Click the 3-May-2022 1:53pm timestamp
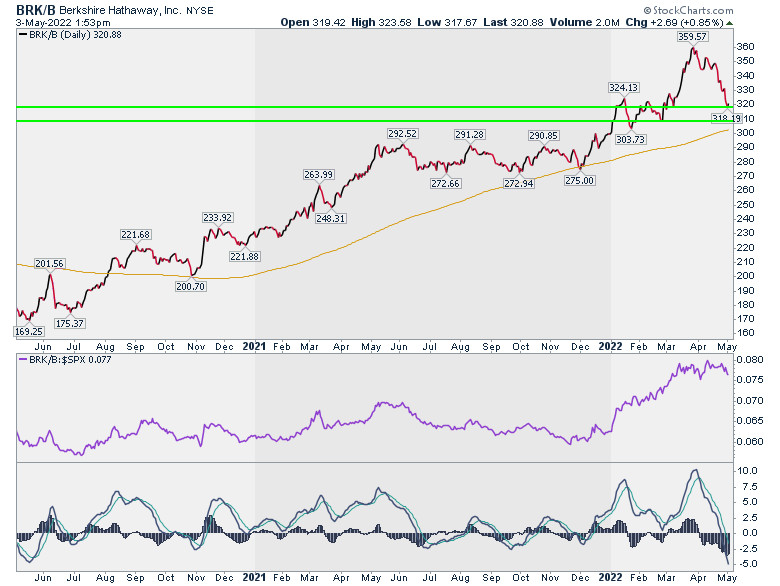 pos(63,23)
